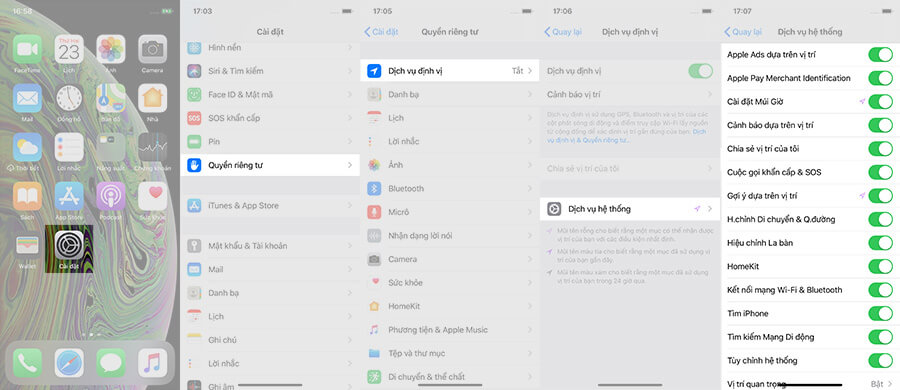Tap Quay lại on Dịch vụ hệ thống screen
The image size is (900, 390).
pos(743,32)
